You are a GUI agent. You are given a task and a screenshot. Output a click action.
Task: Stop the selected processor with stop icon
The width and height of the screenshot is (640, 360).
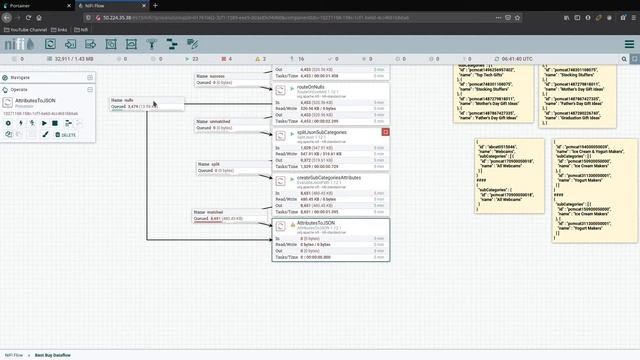(55, 123)
